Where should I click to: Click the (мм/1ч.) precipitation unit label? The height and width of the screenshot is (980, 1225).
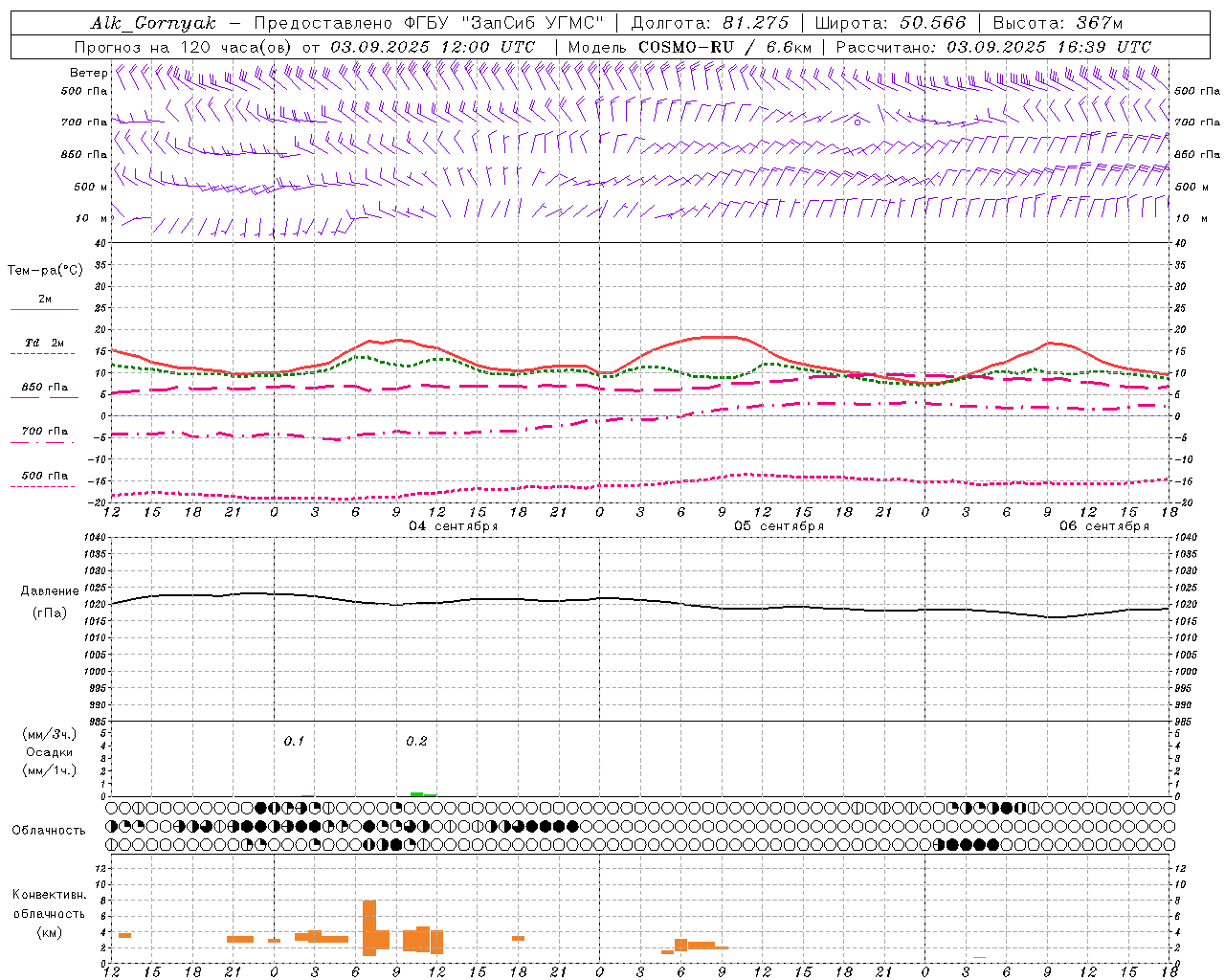coord(50,769)
